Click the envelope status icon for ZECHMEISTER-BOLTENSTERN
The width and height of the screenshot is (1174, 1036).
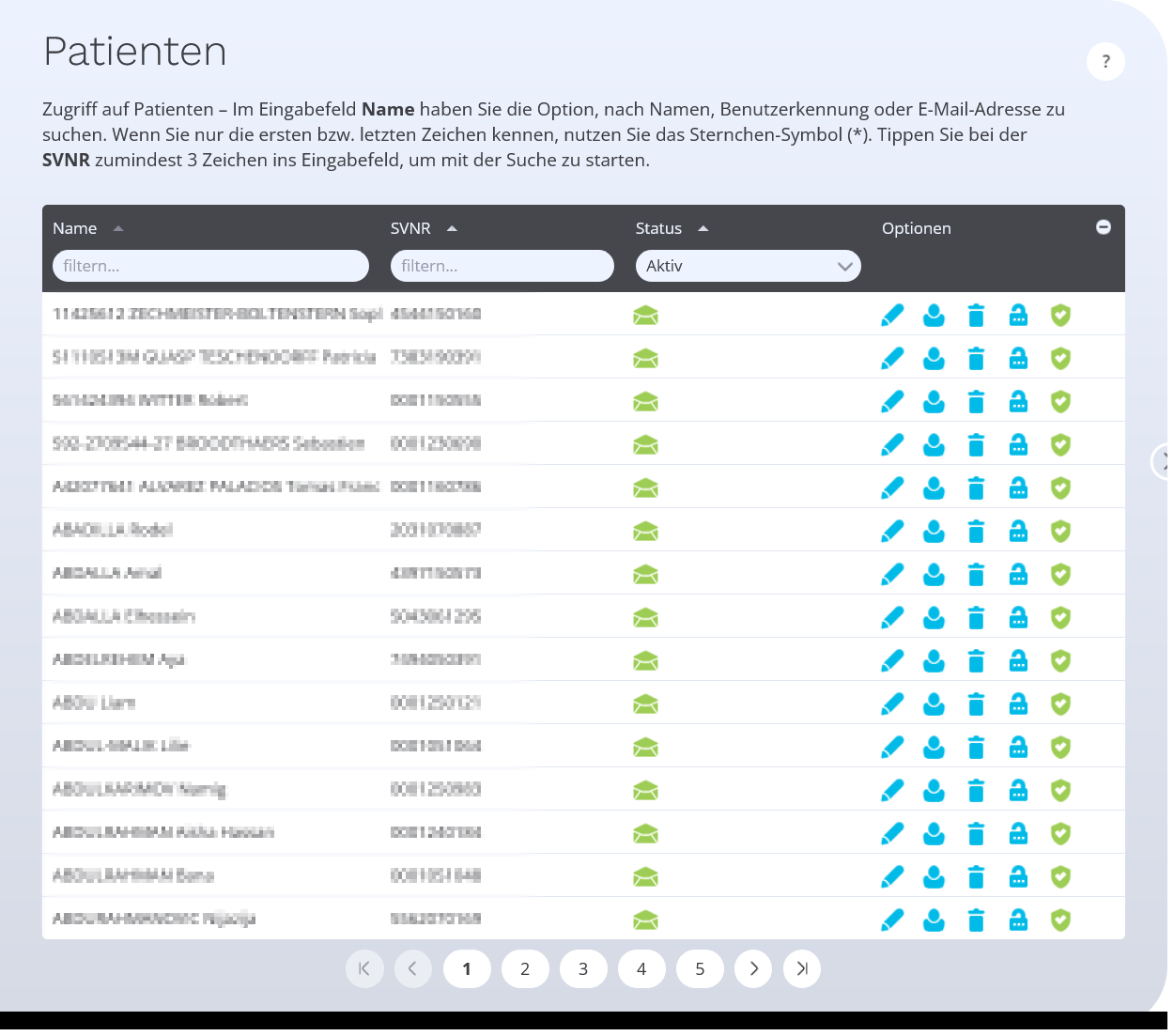pos(645,316)
